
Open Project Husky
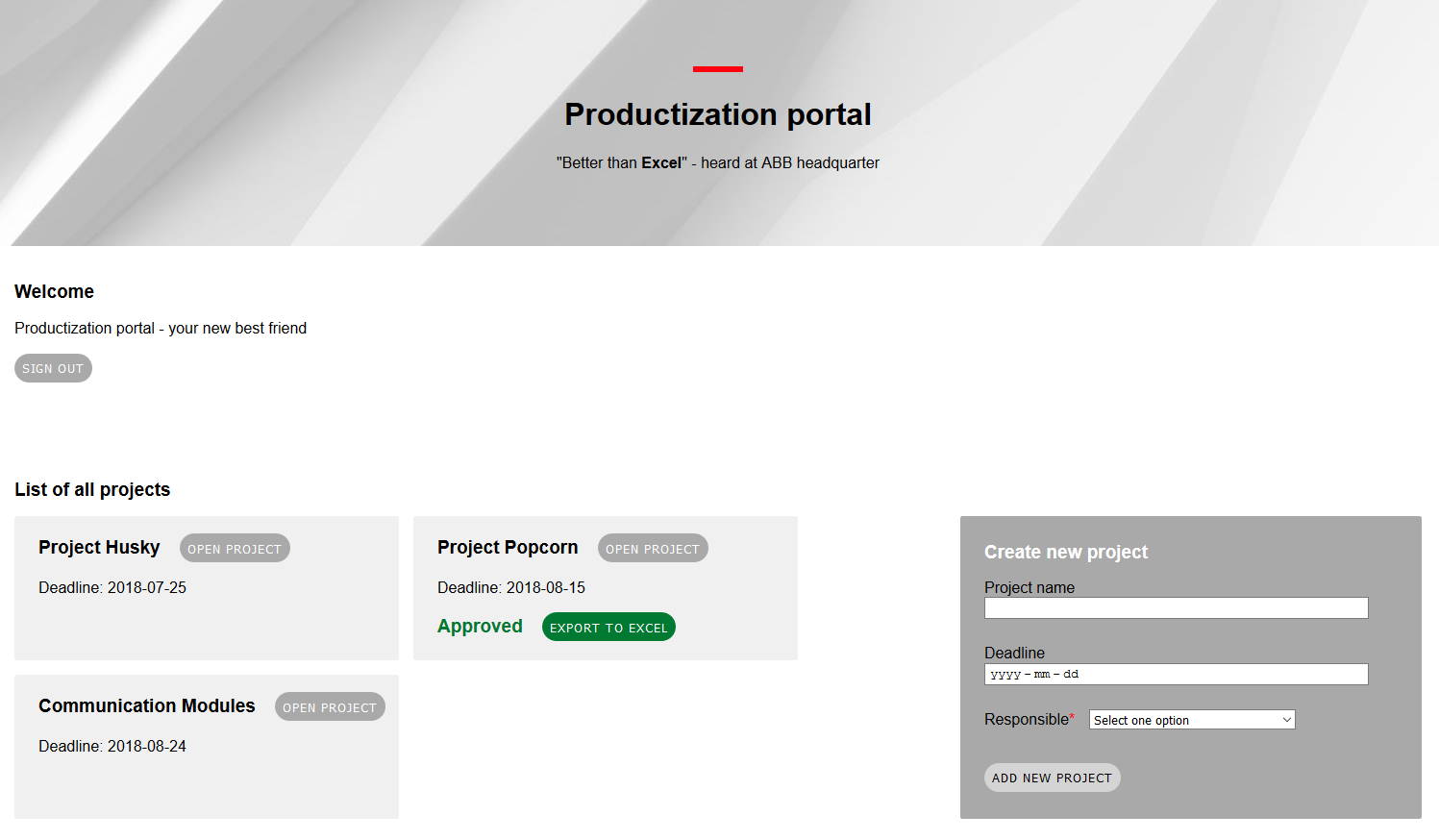(235, 549)
